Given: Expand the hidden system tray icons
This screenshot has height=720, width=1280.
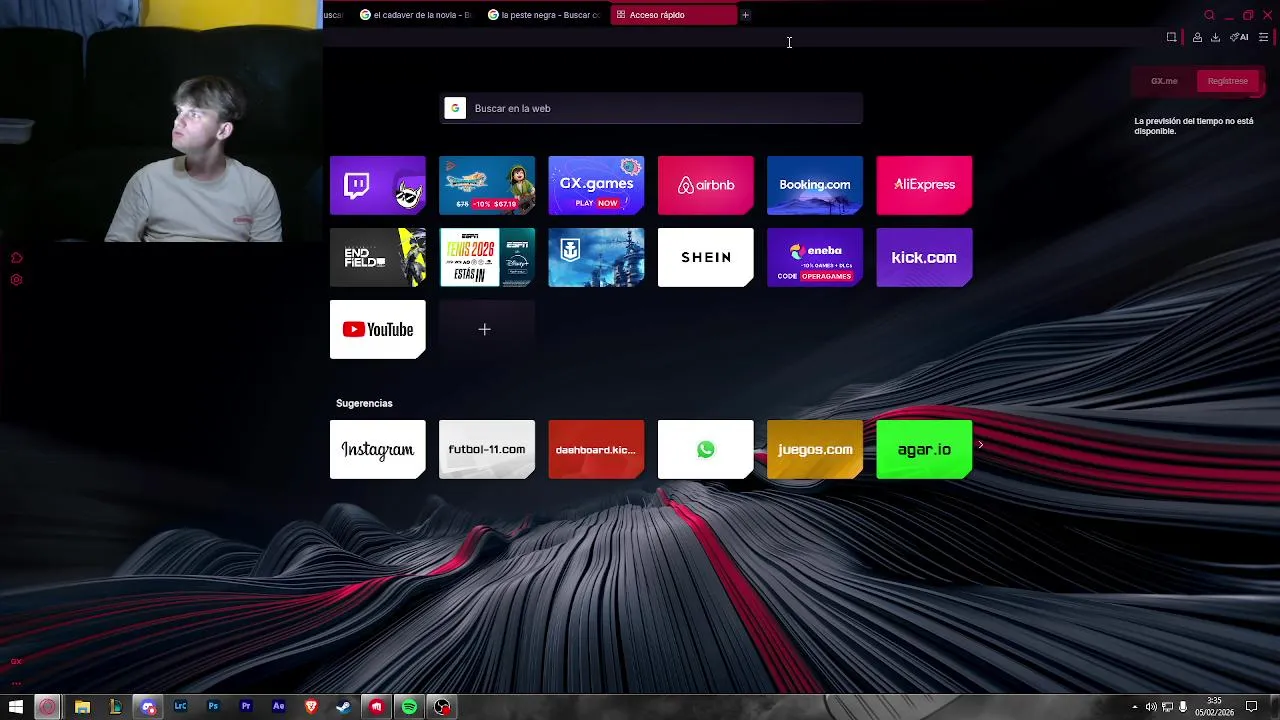Looking at the screenshot, I should 1134,707.
